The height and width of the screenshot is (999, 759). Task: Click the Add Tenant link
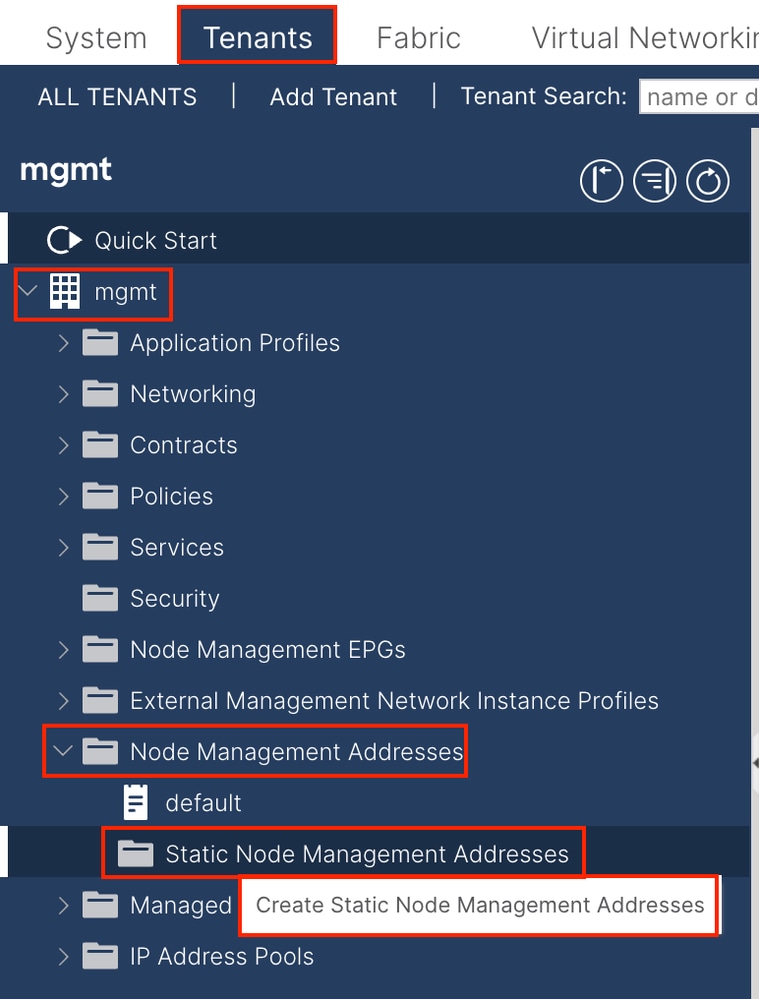click(x=333, y=97)
